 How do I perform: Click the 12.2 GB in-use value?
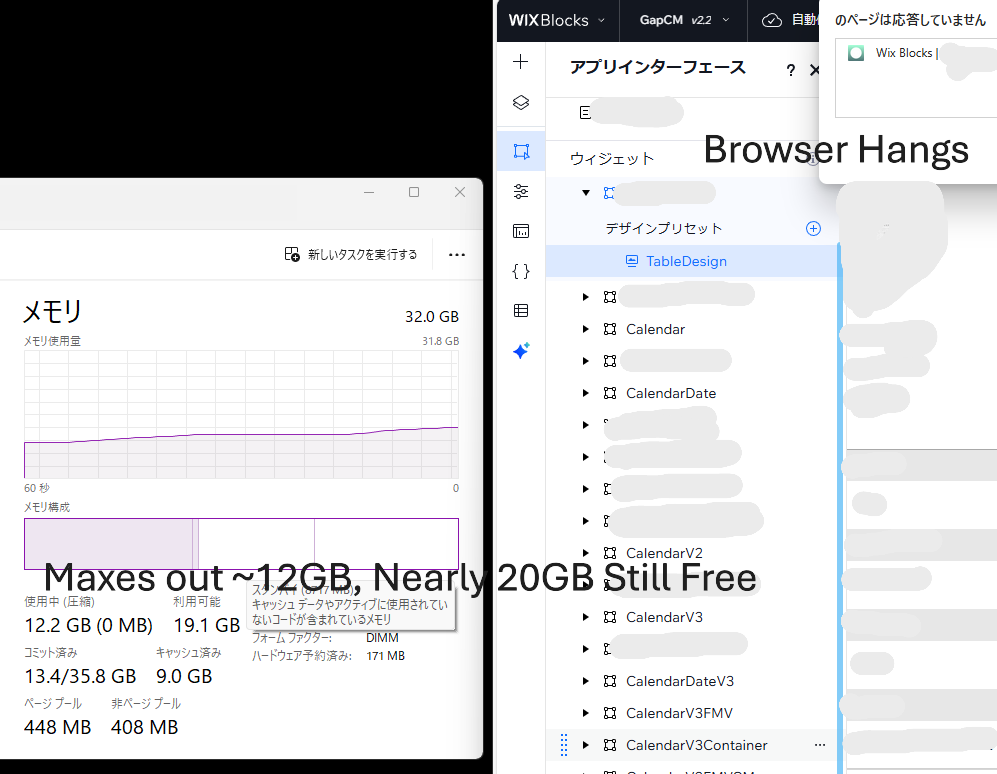(x=88, y=625)
